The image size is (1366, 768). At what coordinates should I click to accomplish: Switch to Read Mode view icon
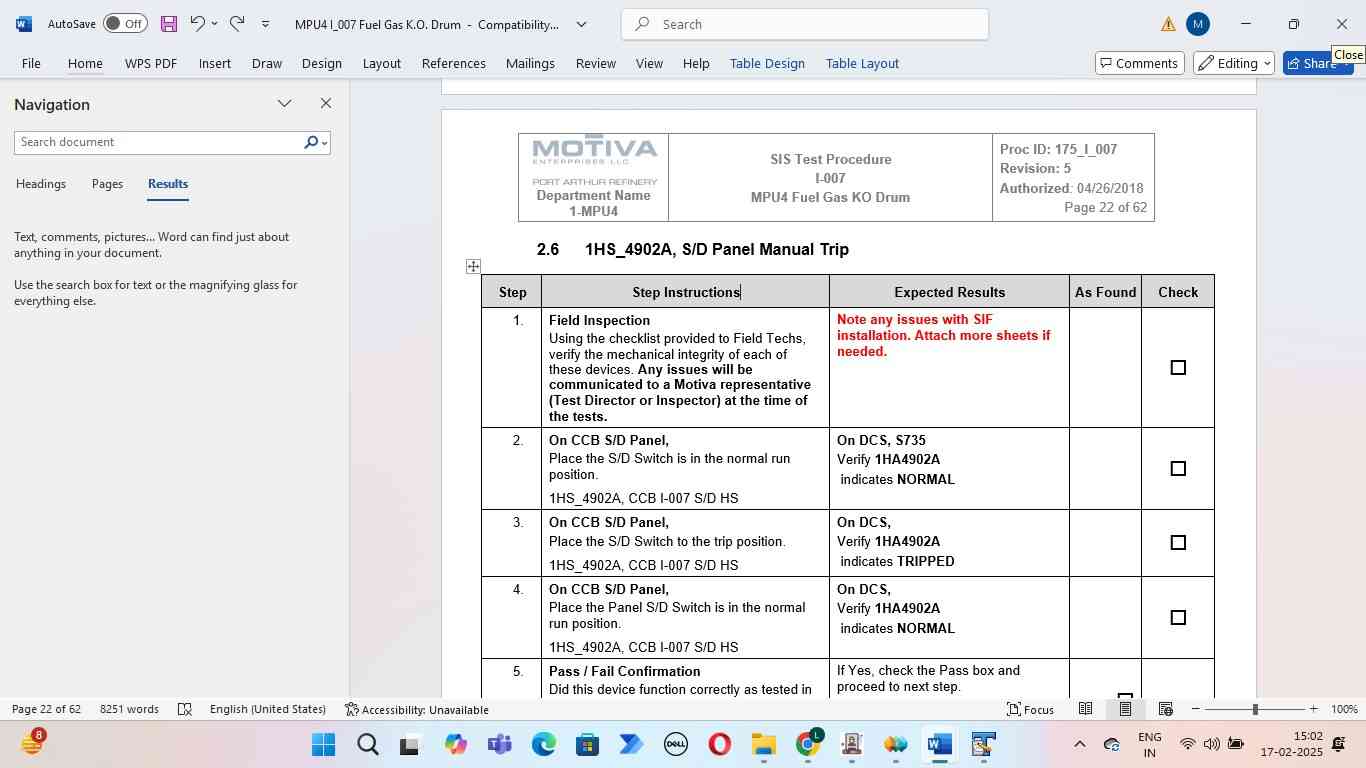pyautogui.click(x=1085, y=709)
